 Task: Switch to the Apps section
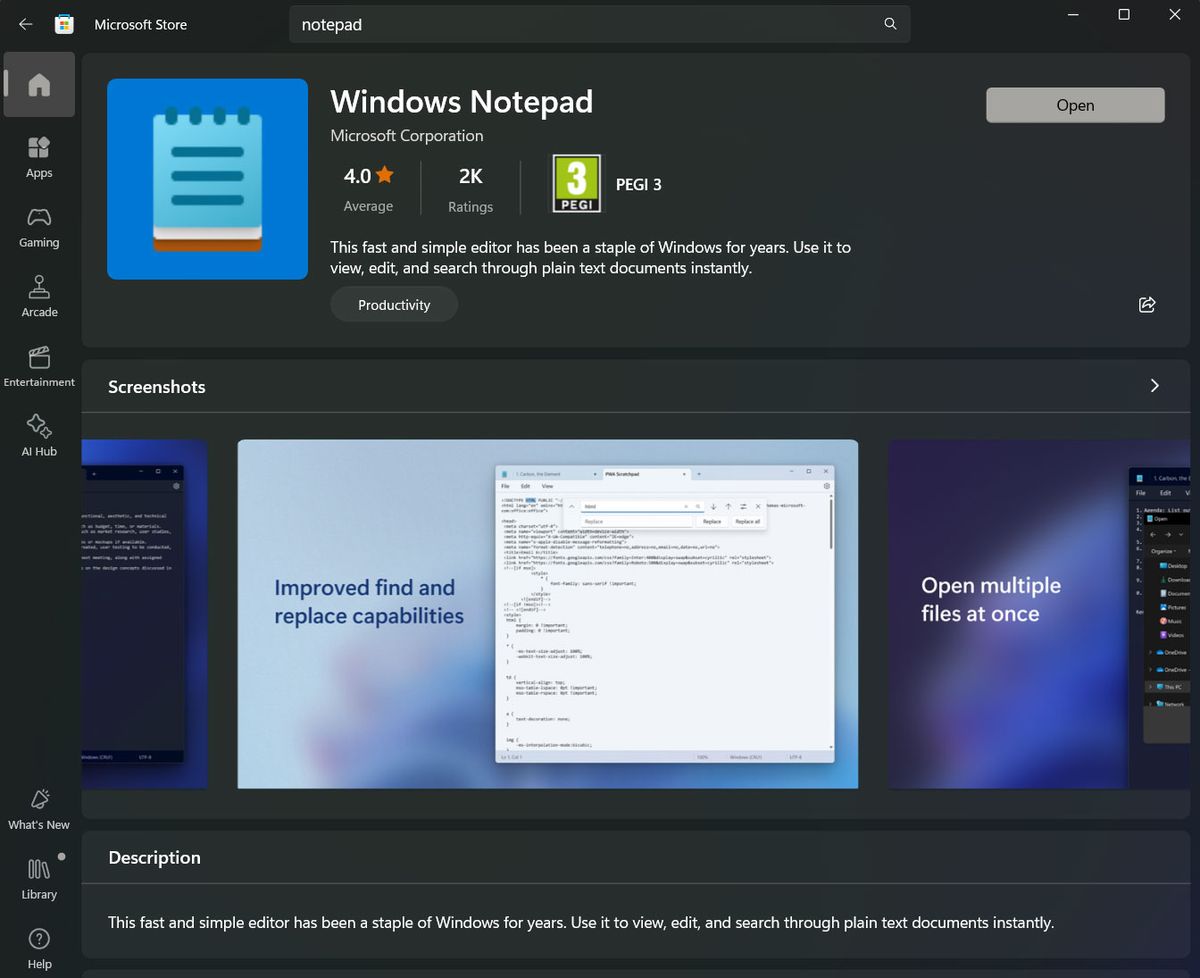39,156
